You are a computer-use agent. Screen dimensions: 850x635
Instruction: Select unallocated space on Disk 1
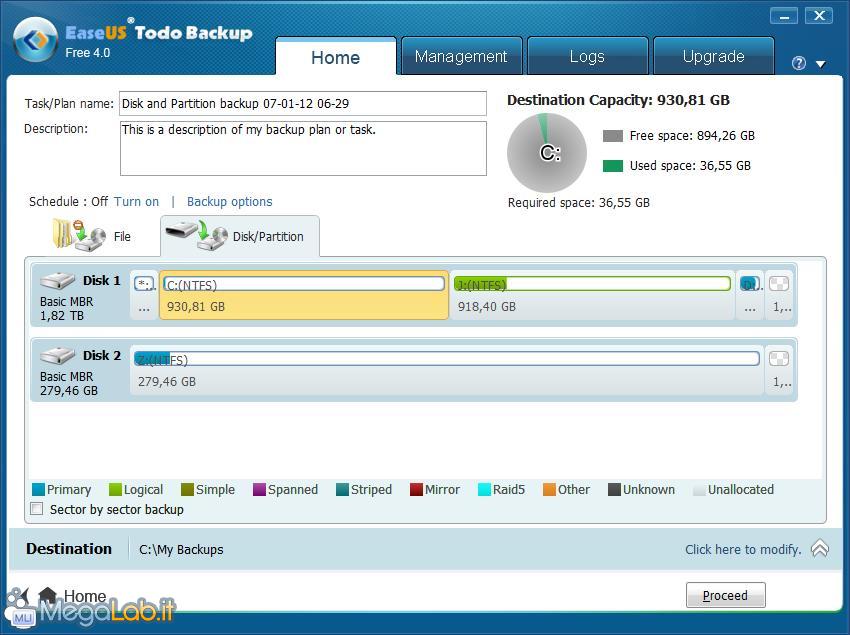(780, 294)
